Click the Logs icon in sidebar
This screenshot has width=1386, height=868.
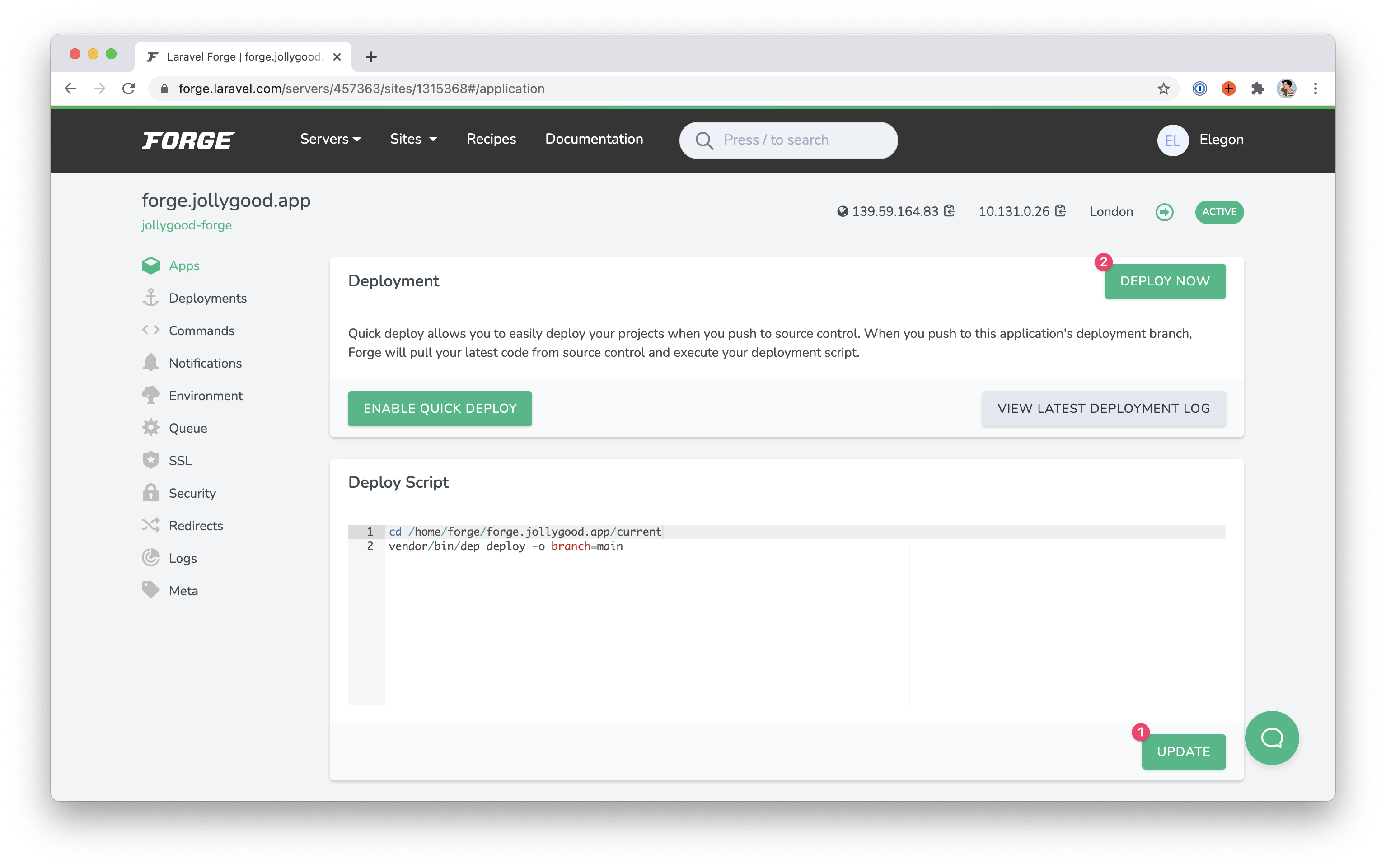coord(150,557)
